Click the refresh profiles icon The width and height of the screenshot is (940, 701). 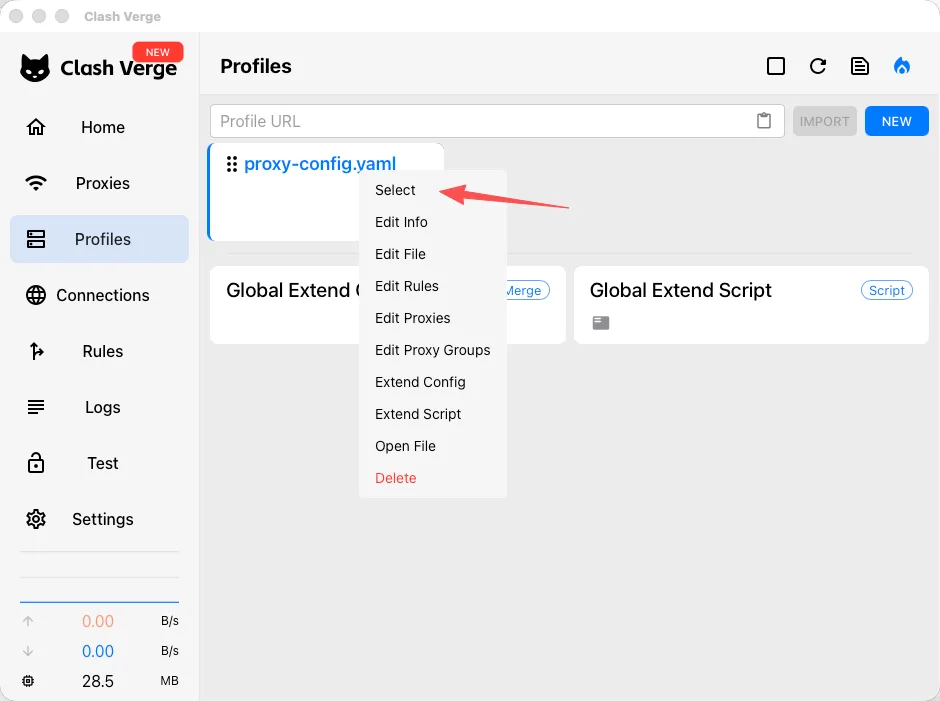[x=818, y=66]
